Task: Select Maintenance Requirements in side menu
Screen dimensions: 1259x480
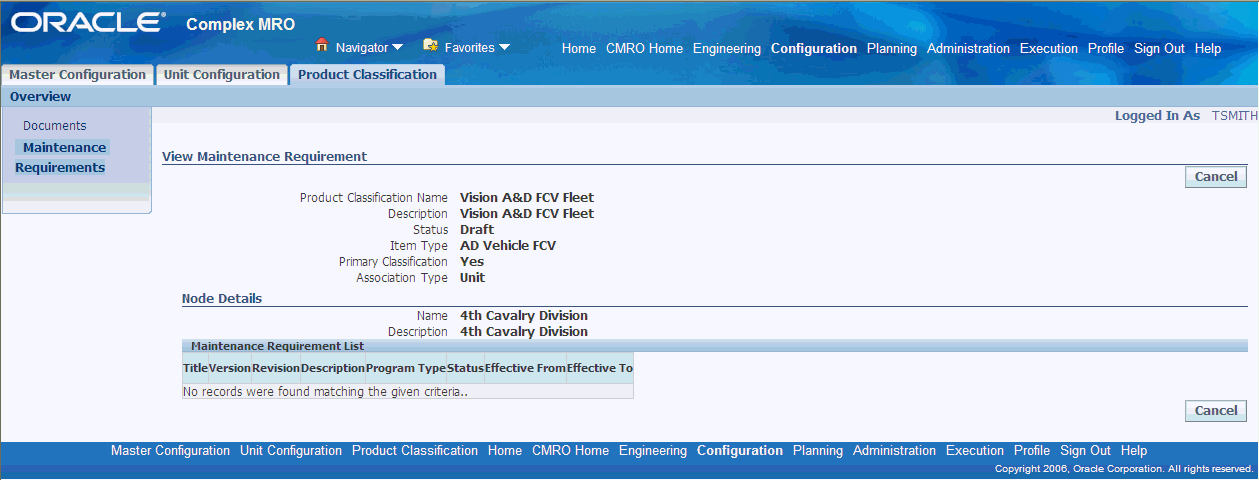Action: click(x=60, y=158)
